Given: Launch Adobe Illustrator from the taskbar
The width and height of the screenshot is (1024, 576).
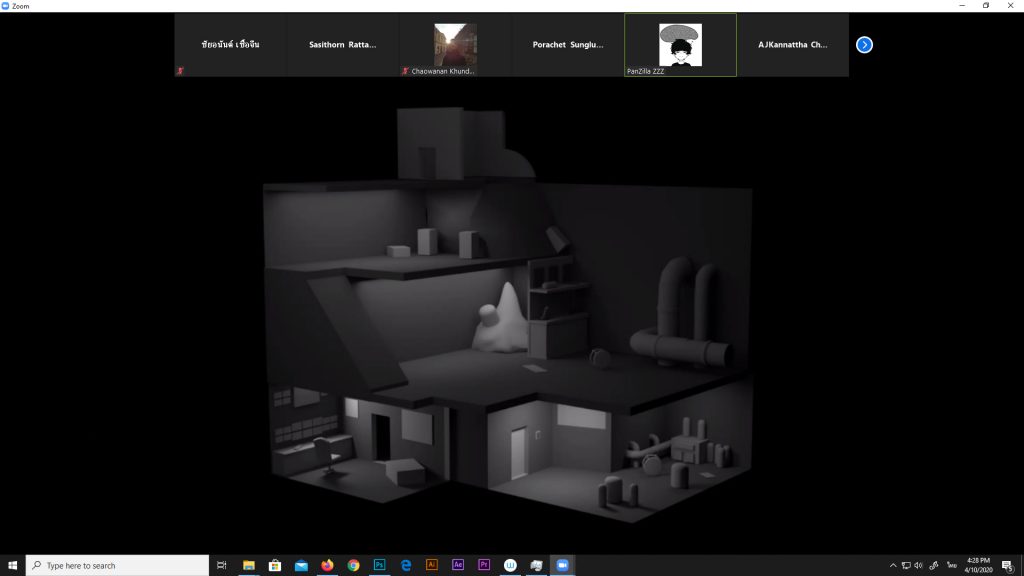Looking at the screenshot, I should tap(432, 565).
